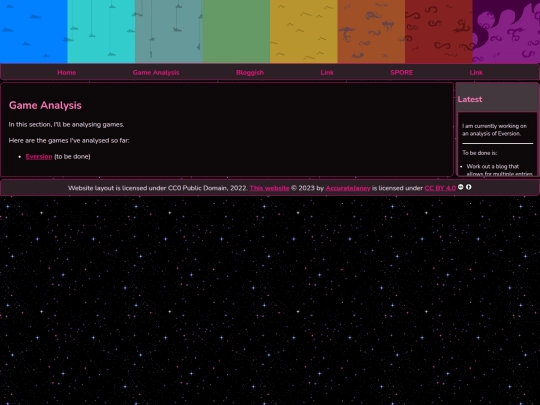The image size is (540, 405).
Task: Select sidebar text 'To be done is:'
Action: coord(479,153)
